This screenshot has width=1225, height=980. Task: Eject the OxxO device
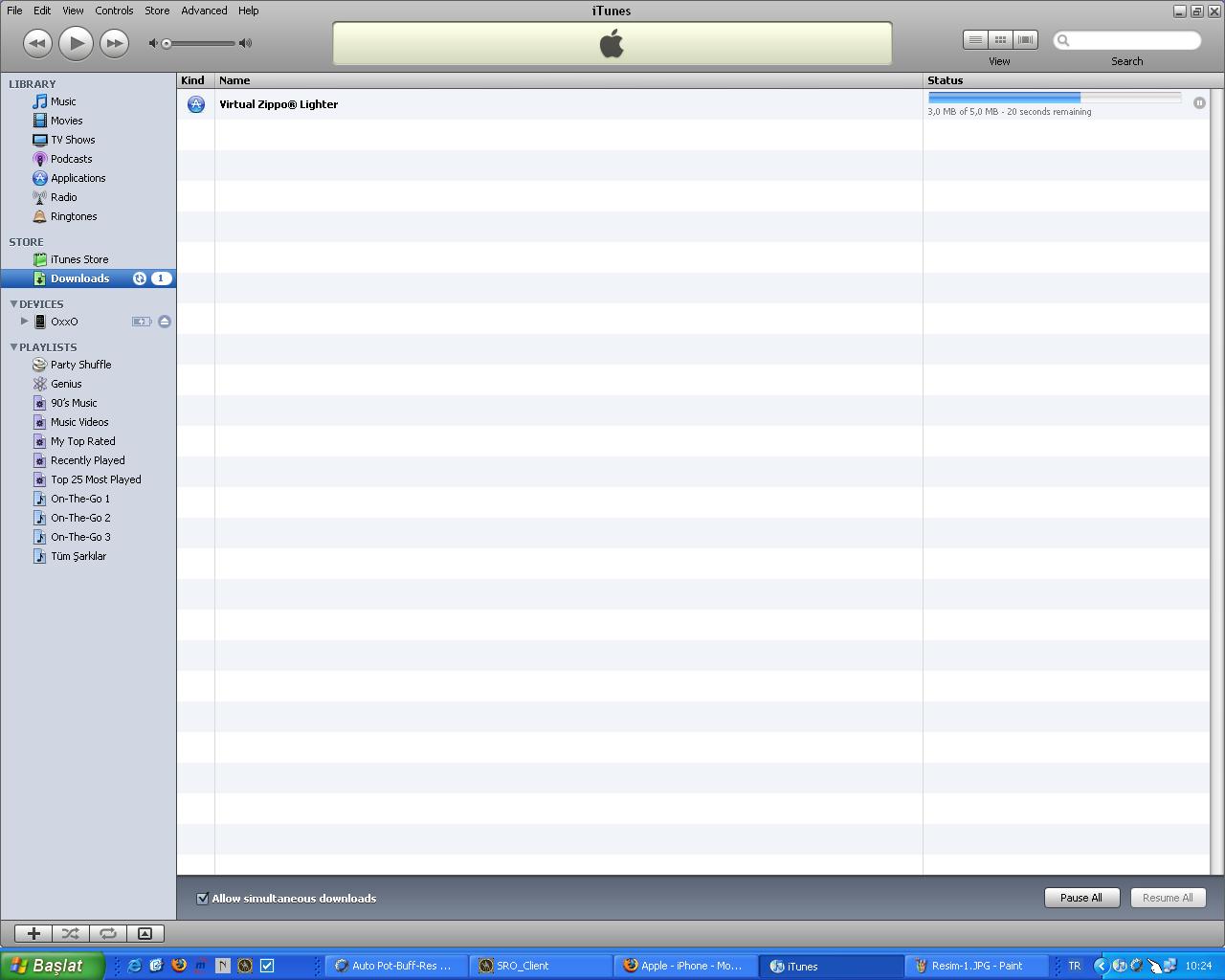165,322
